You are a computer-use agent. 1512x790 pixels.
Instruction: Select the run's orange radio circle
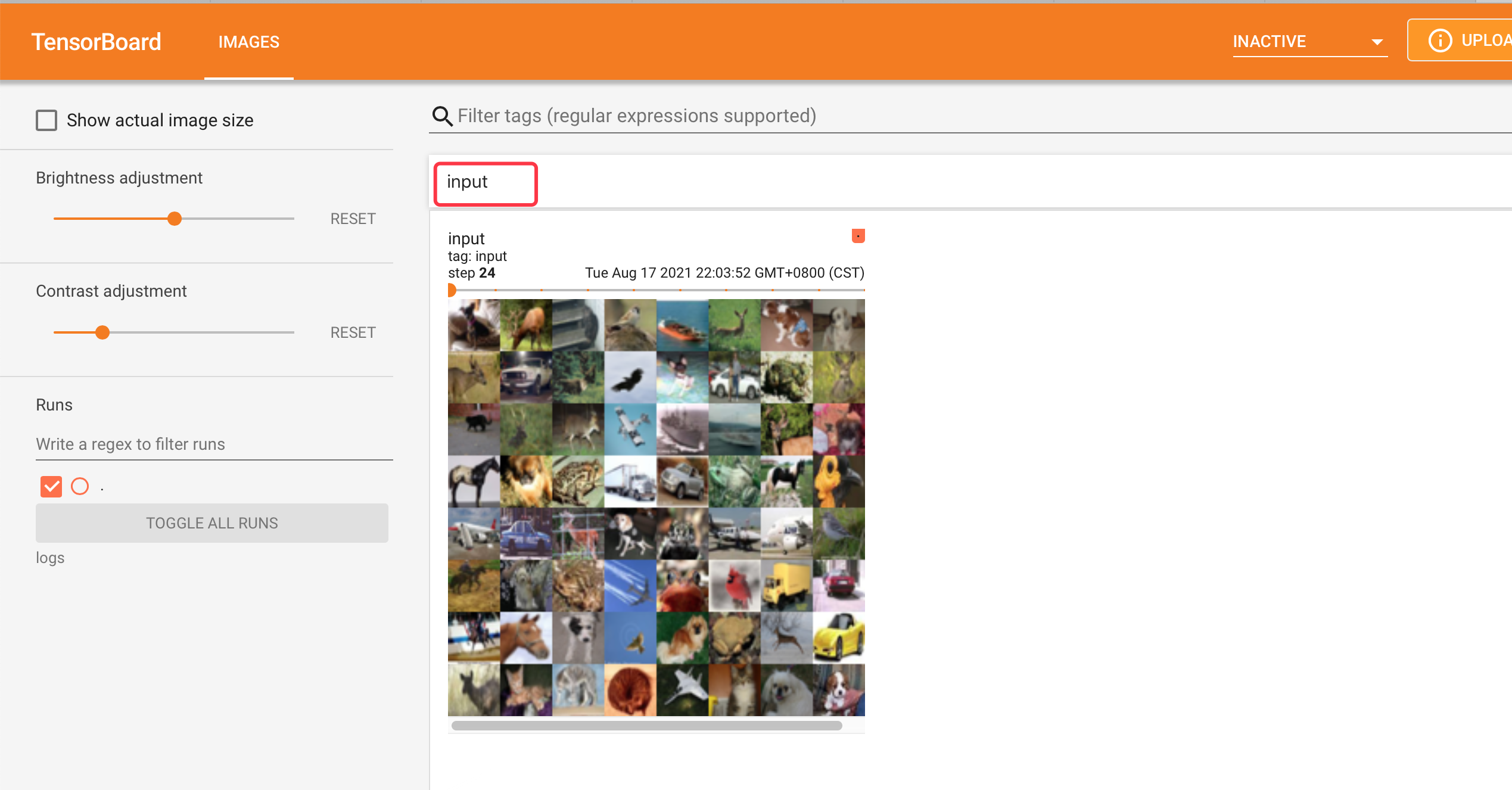[x=80, y=487]
